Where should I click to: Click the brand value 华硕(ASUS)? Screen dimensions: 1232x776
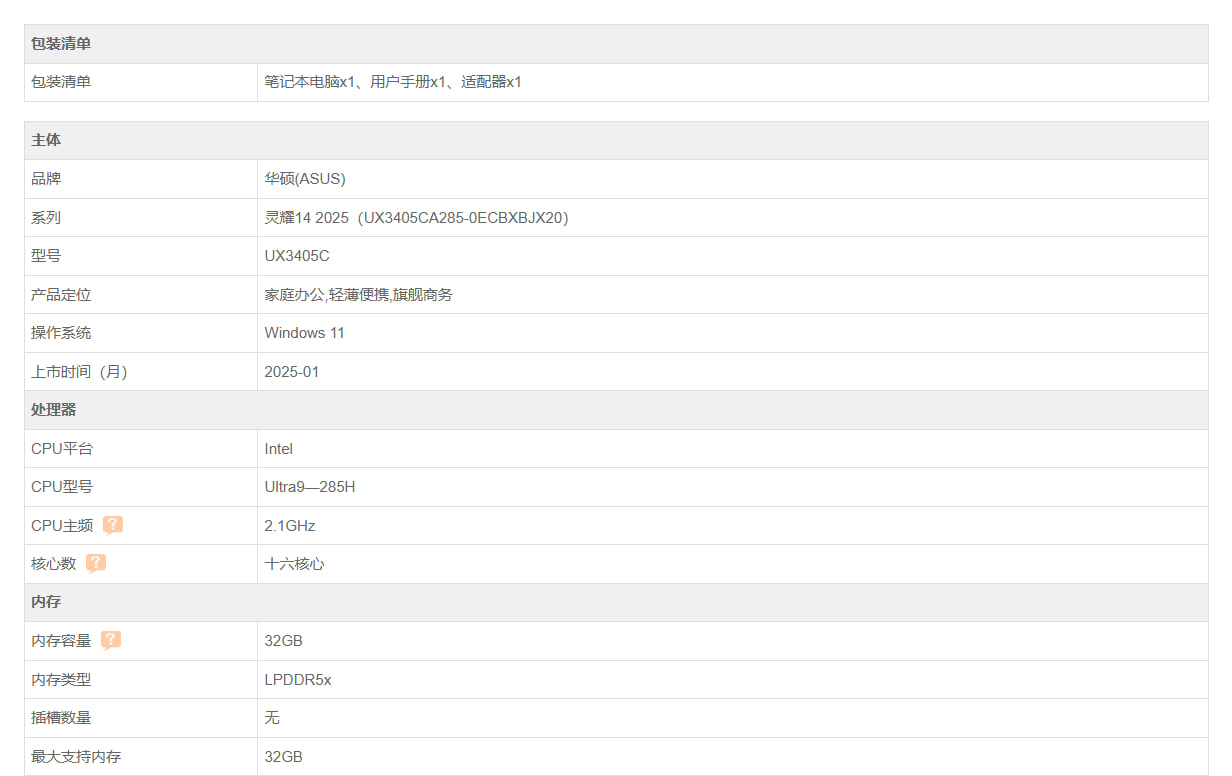pos(305,179)
